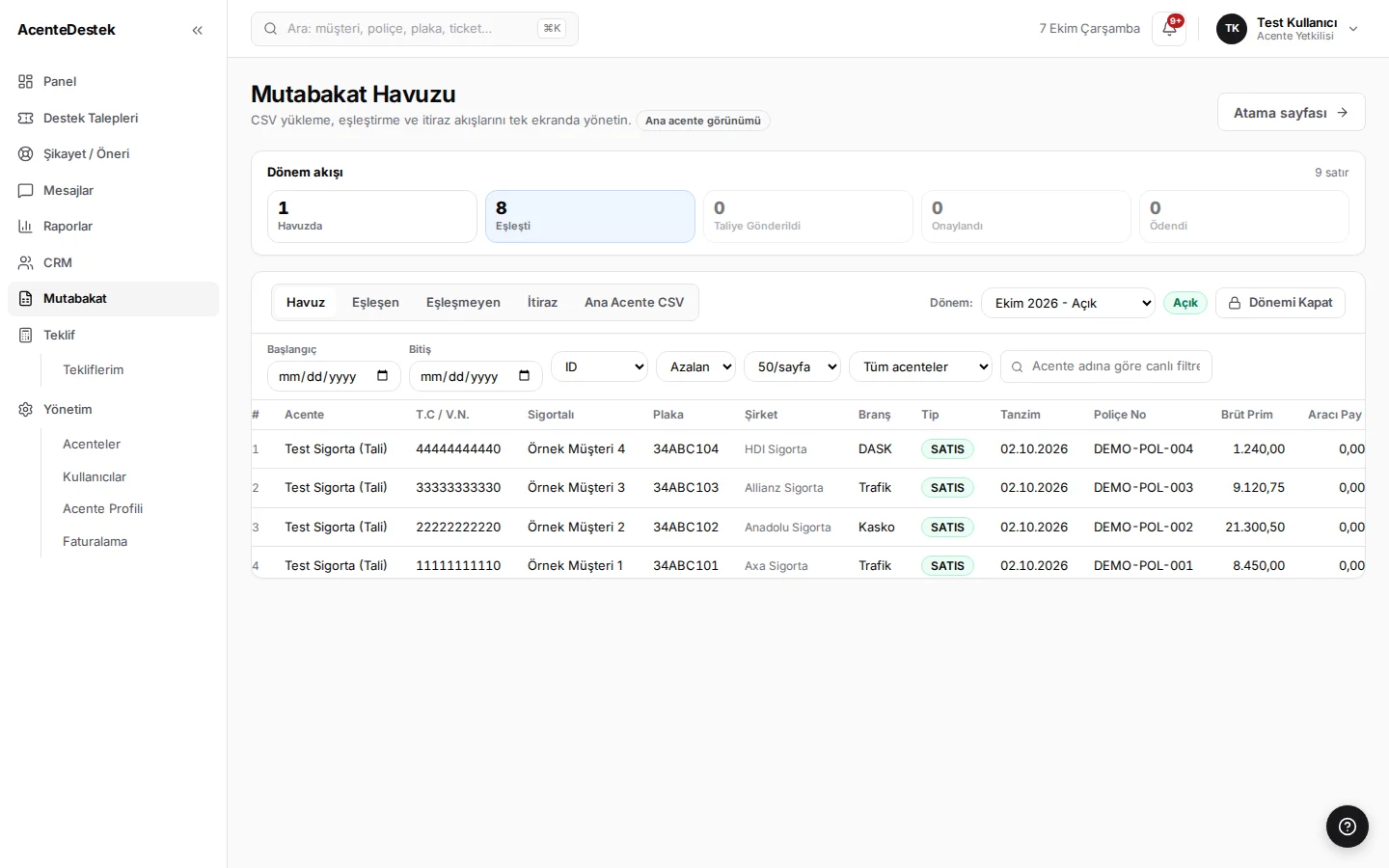1389x868 pixels.
Task: Click the Dönemi Kapat button
Action: [x=1280, y=303]
